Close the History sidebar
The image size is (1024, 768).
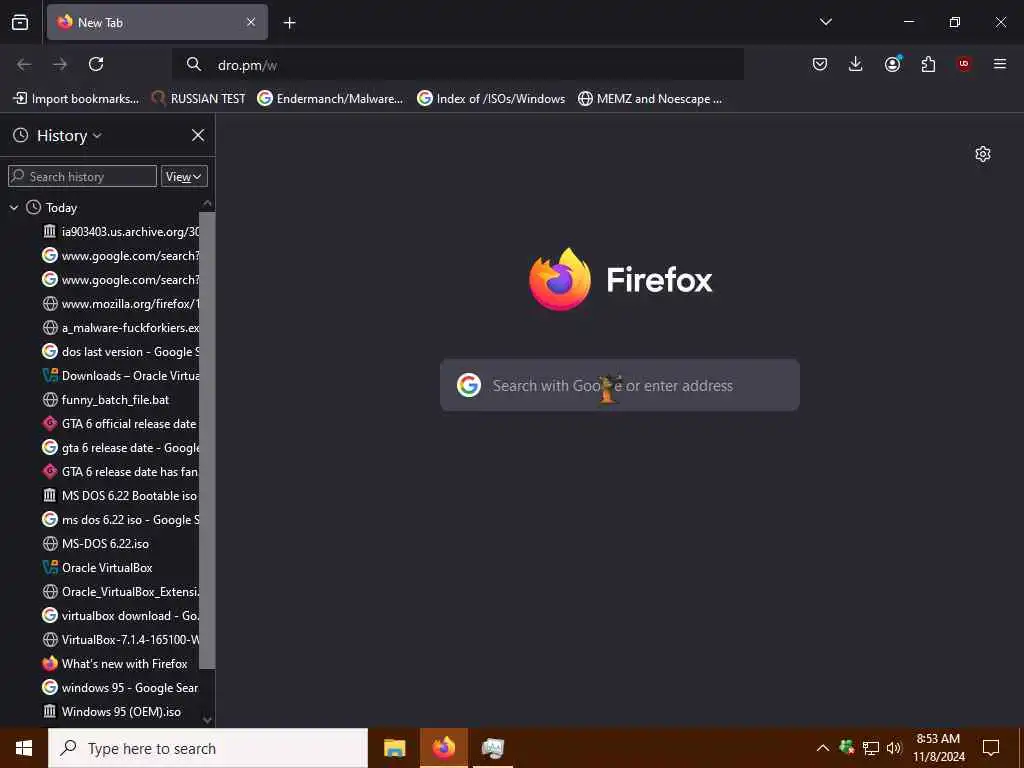coord(198,135)
